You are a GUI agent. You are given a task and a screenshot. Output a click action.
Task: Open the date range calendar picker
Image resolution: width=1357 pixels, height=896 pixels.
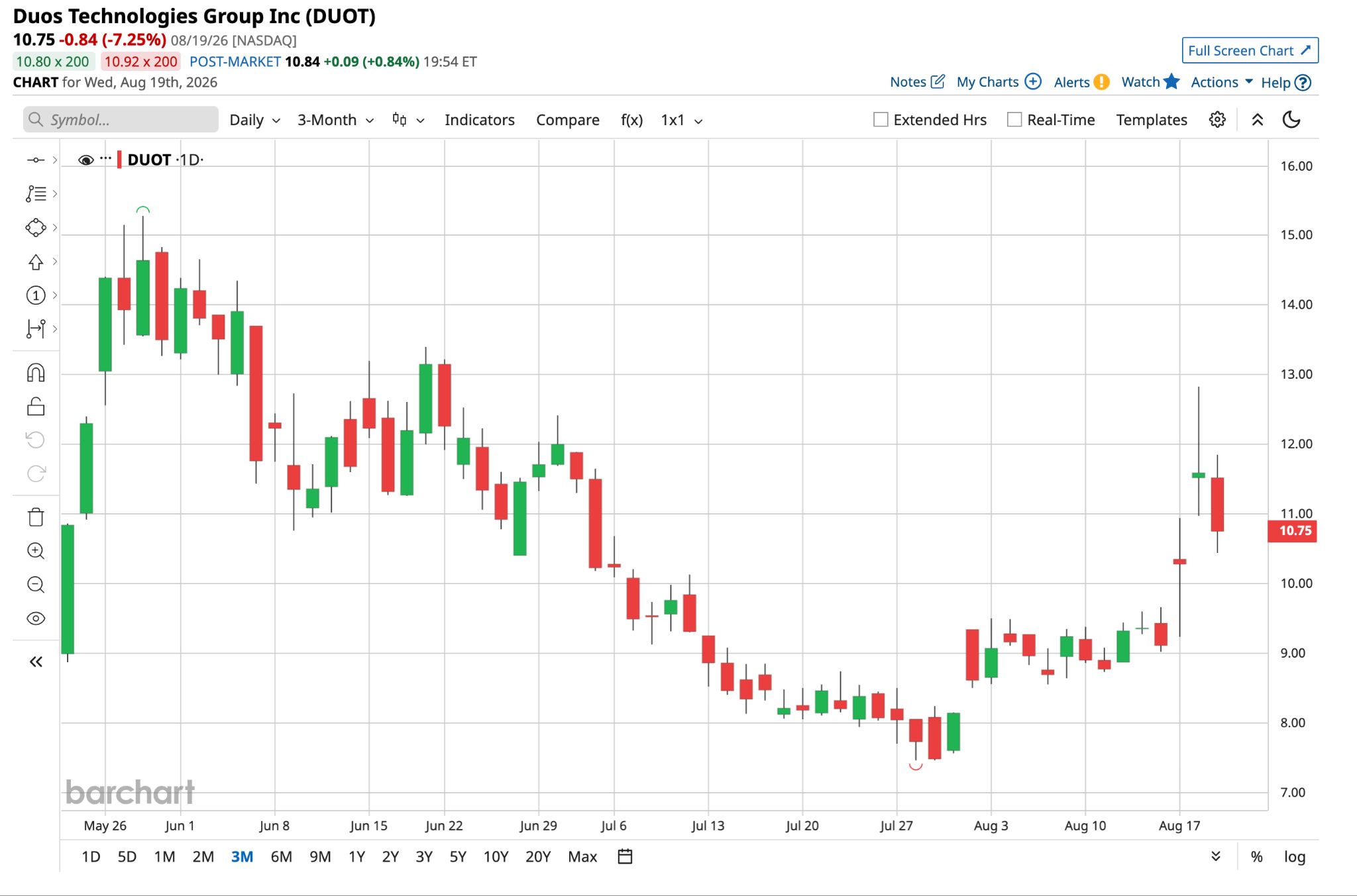click(625, 856)
